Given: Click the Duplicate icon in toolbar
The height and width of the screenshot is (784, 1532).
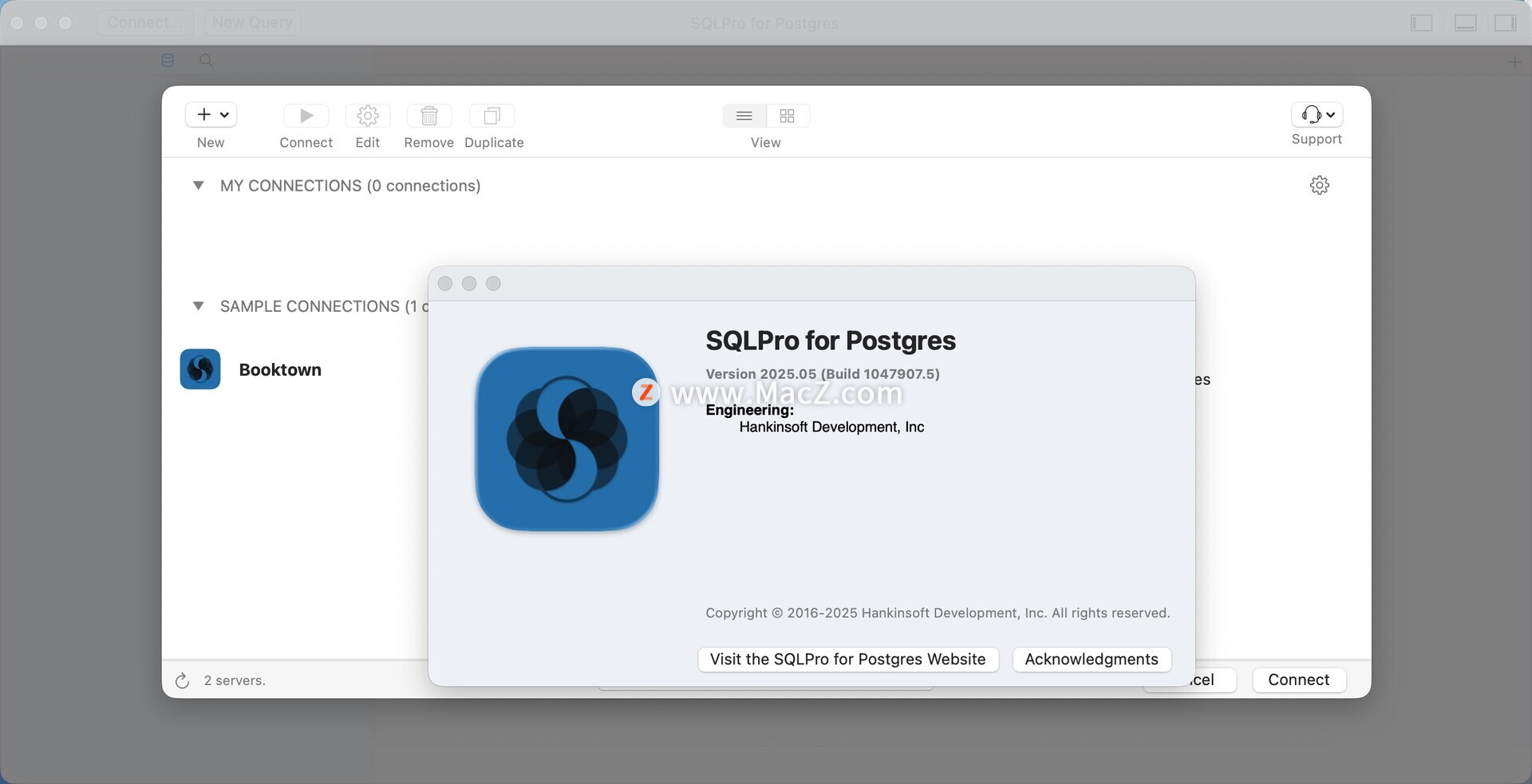Looking at the screenshot, I should [492, 116].
